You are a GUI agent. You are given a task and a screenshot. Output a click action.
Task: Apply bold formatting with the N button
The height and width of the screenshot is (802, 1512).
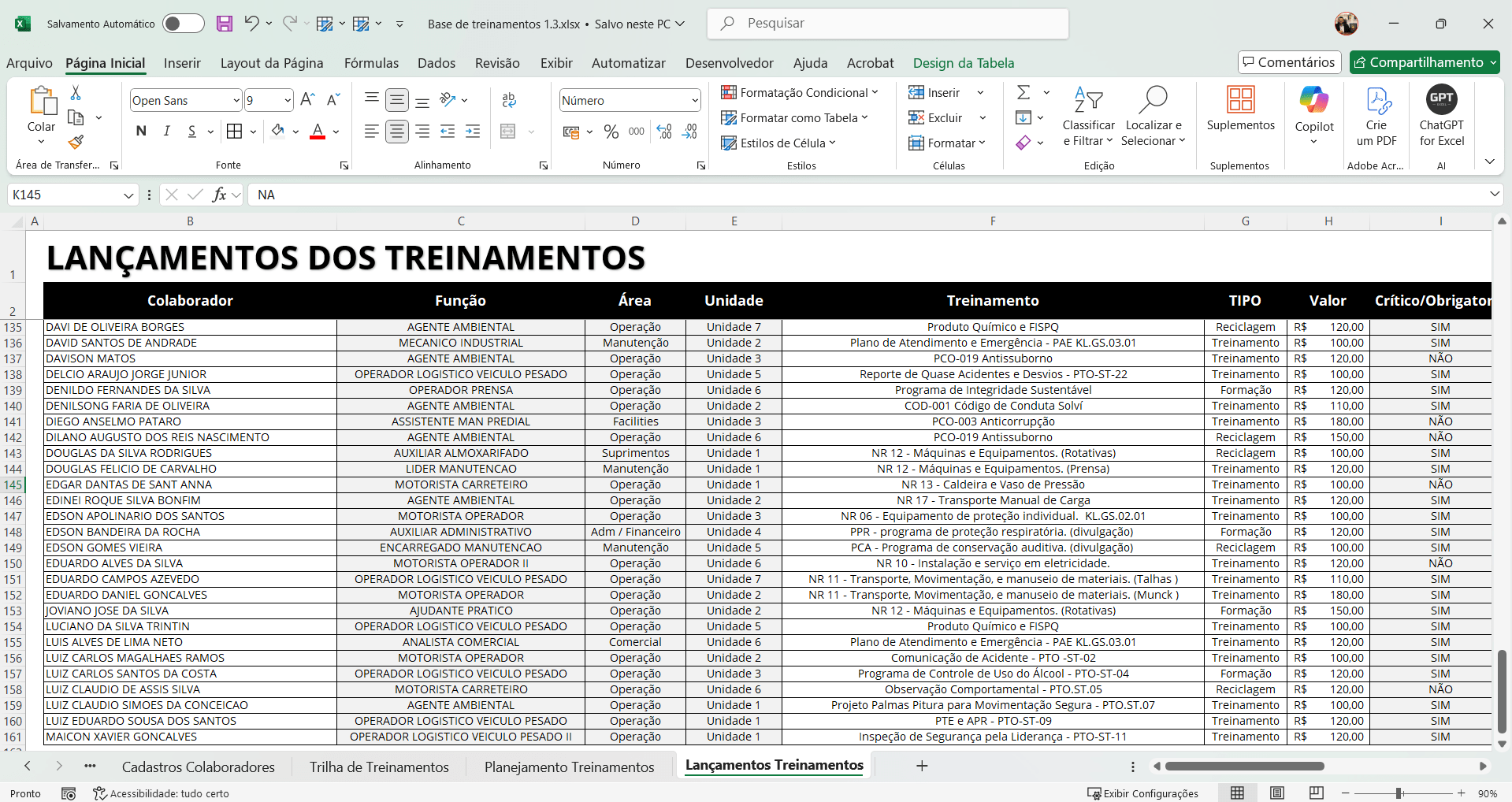point(141,132)
